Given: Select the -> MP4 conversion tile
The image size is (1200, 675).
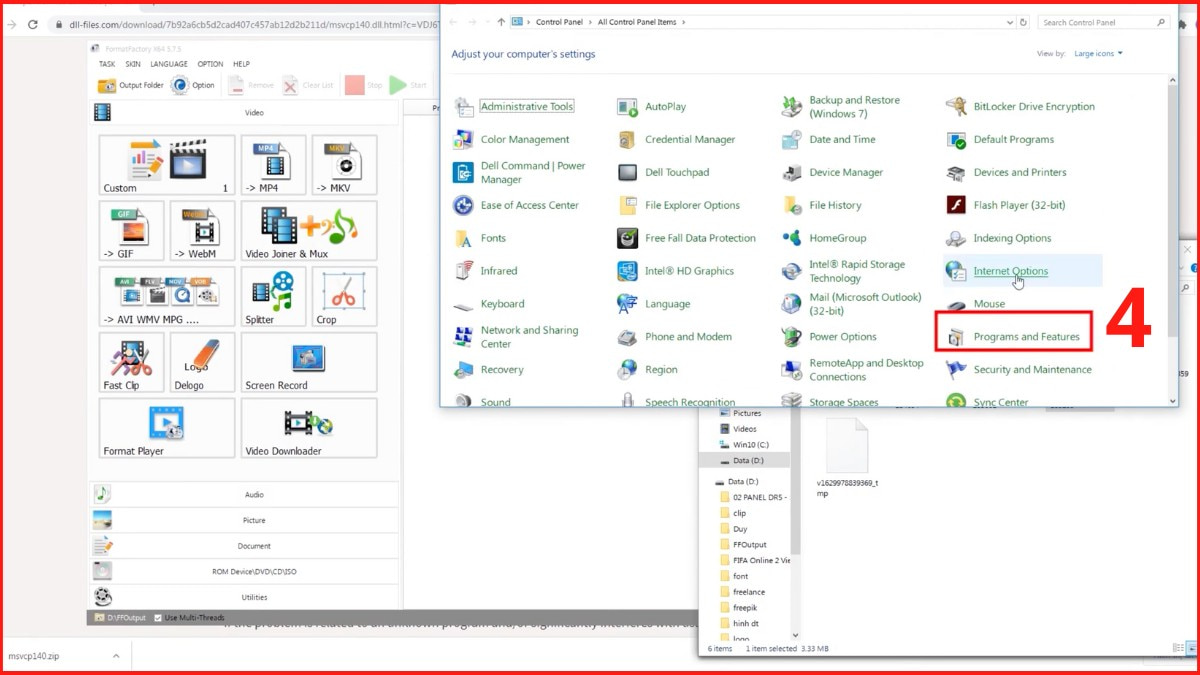Looking at the screenshot, I should (x=272, y=165).
